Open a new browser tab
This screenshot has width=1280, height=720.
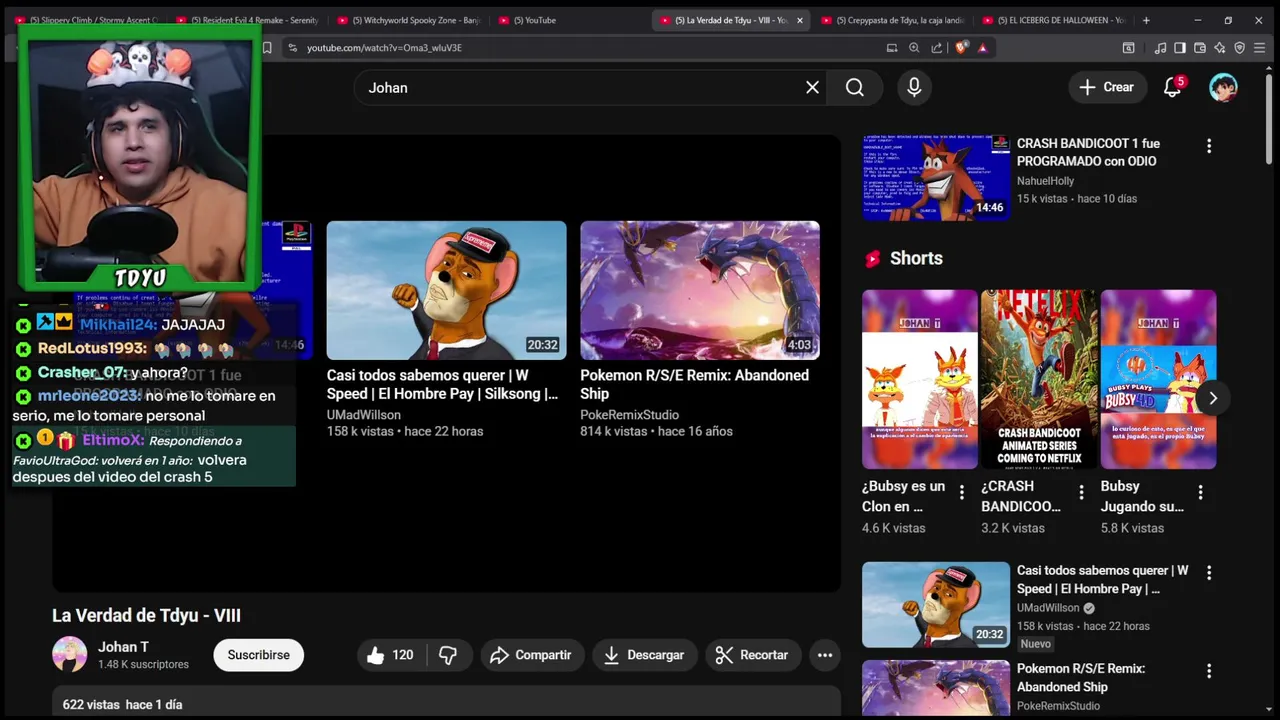click(x=1146, y=20)
